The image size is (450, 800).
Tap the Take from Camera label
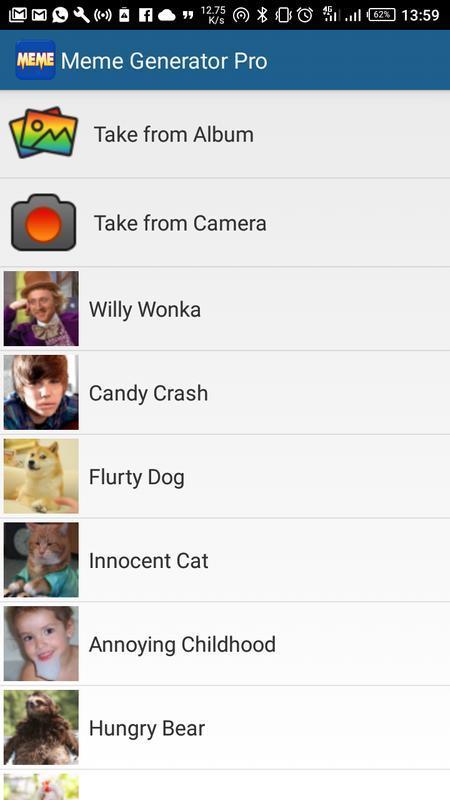[x=180, y=223]
